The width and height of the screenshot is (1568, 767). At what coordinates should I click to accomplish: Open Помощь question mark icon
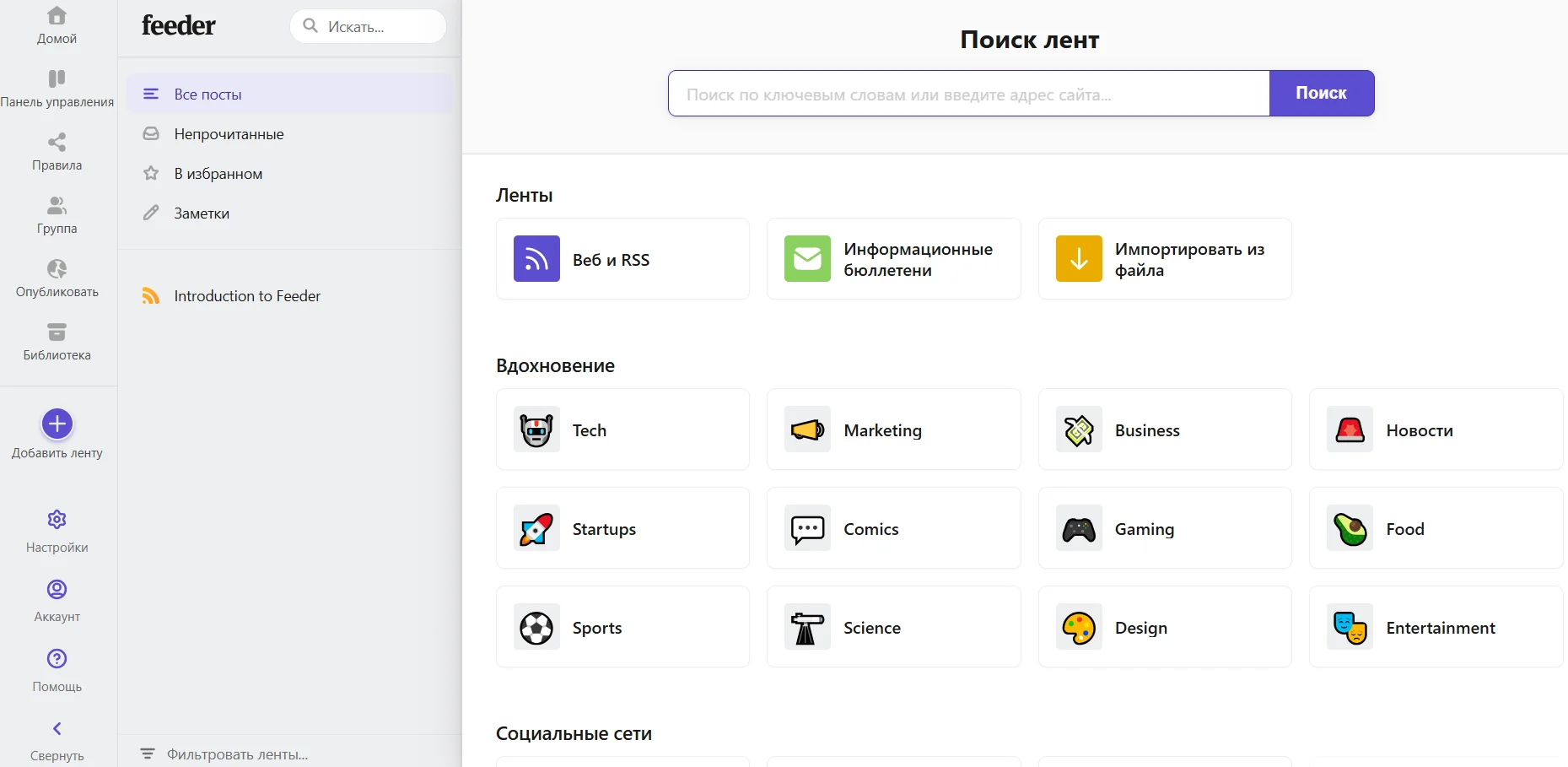57,658
